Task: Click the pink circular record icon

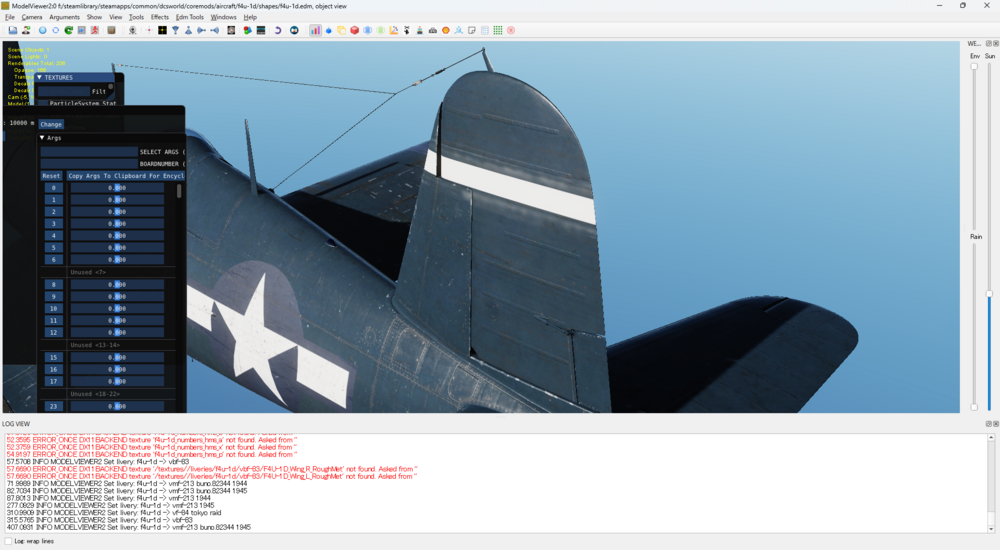Action: click(511, 30)
